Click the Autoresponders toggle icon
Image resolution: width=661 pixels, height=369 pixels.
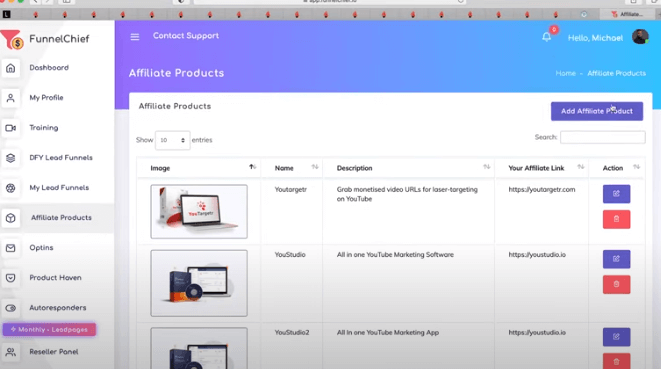(11, 308)
